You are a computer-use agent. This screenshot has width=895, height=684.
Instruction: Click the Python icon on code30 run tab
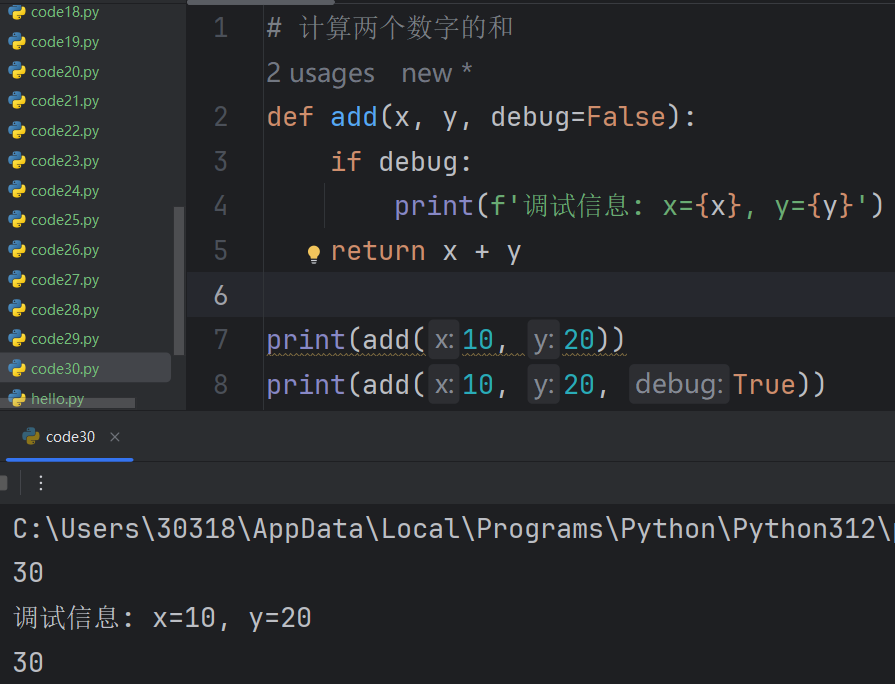click(30, 437)
